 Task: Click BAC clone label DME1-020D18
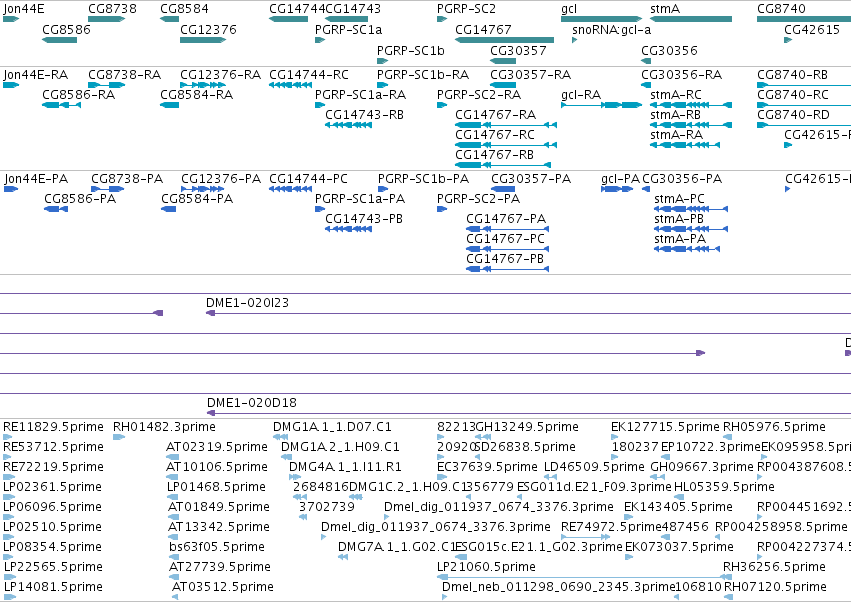pos(252,402)
